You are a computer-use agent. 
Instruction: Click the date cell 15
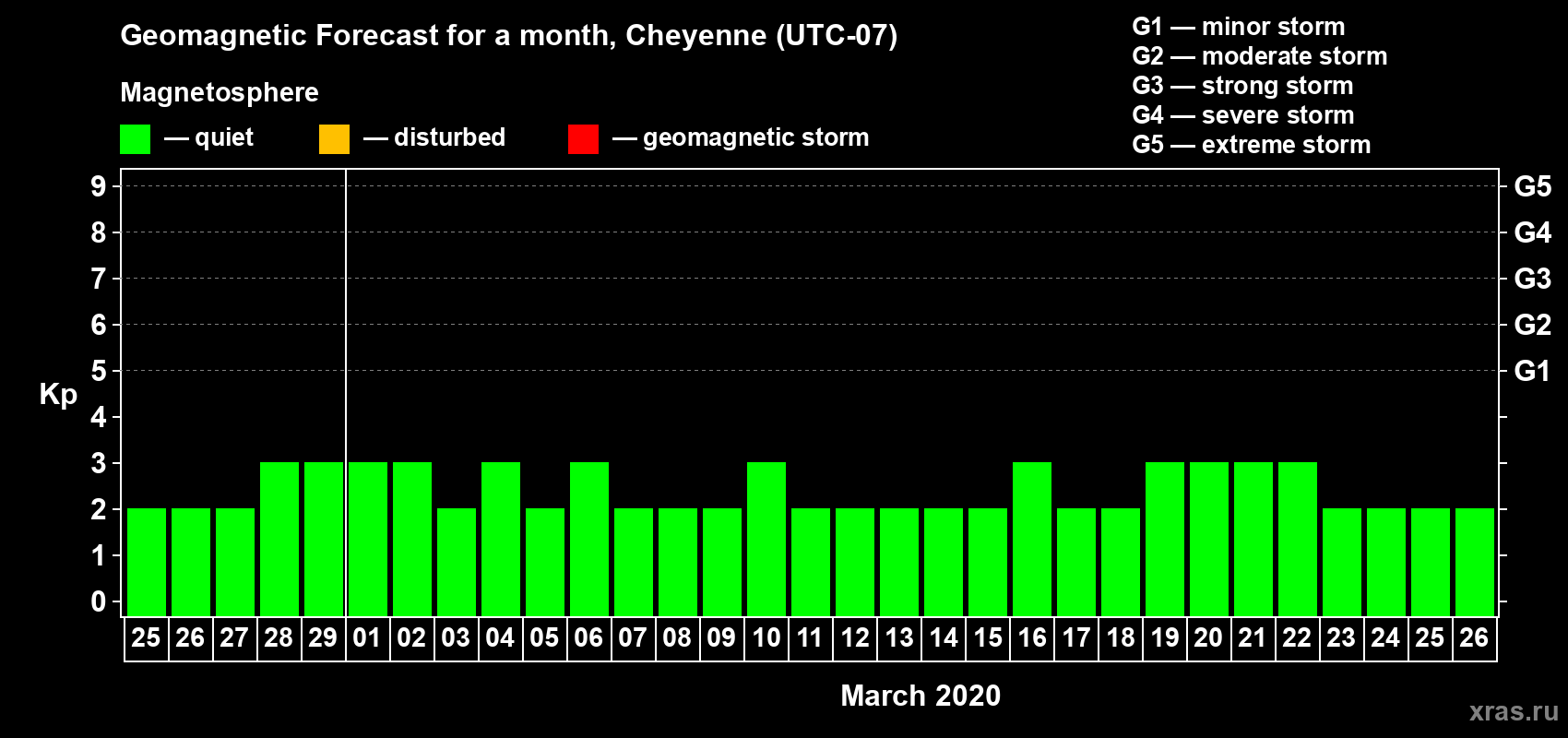click(987, 638)
